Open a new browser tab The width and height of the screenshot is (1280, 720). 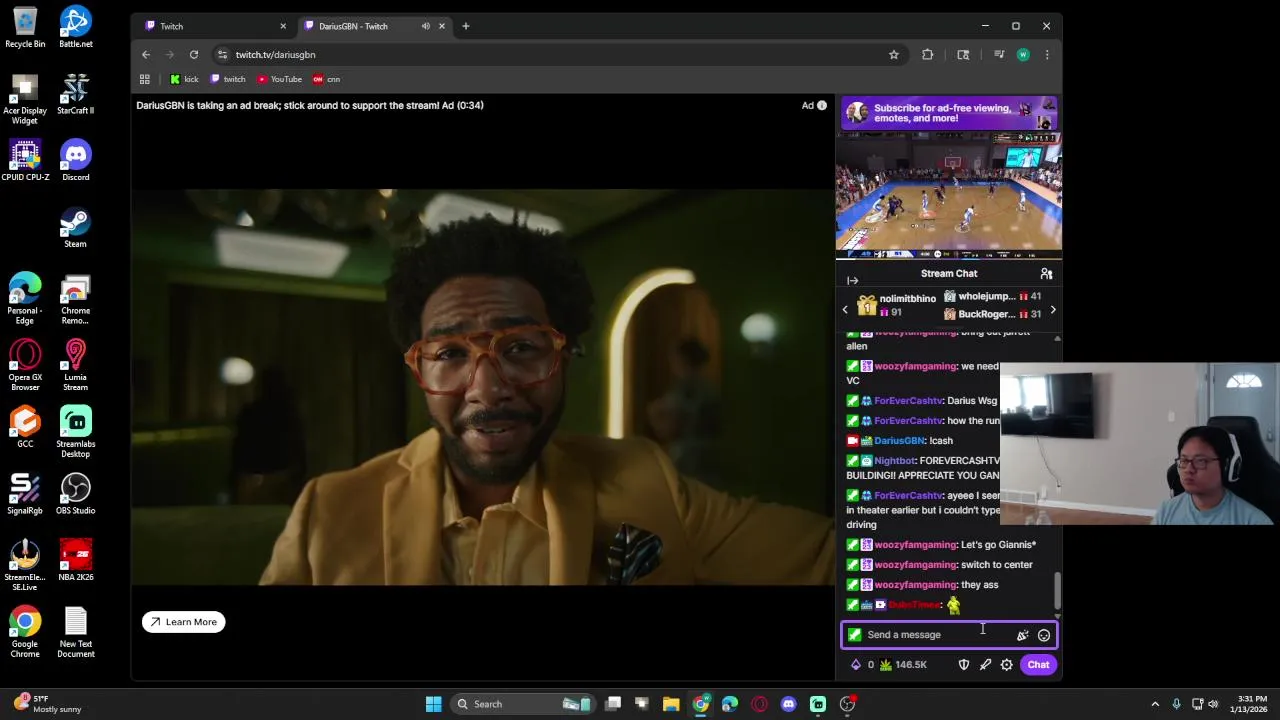point(466,26)
